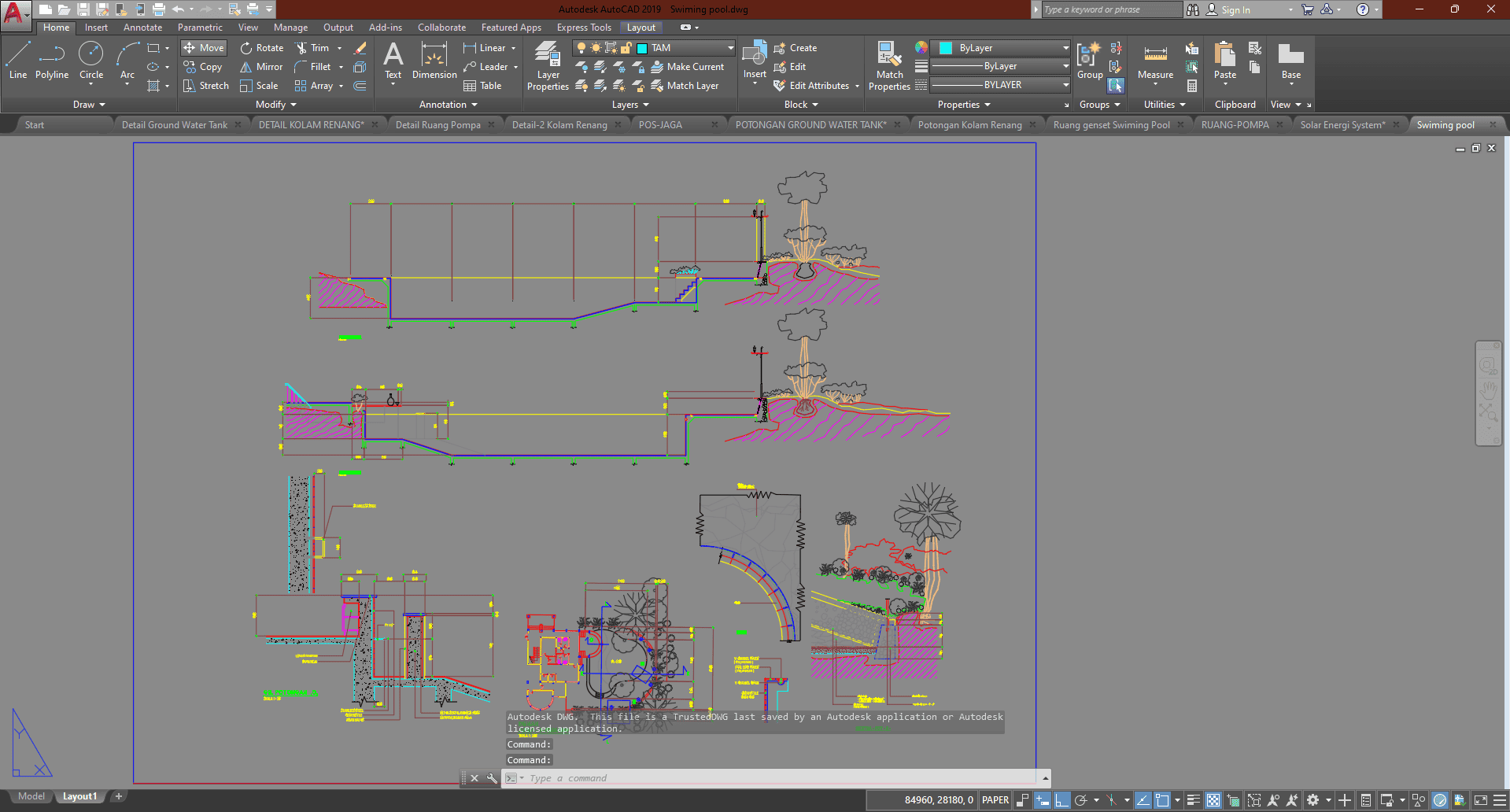Open the BYLAYER linetype dropdown
Screen dimensions: 1510x812
[x=1065, y=85]
